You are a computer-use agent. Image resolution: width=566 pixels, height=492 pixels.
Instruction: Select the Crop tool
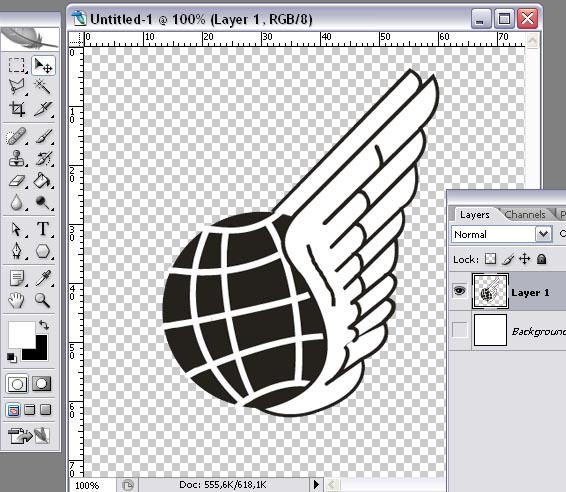(x=17, y=109)
